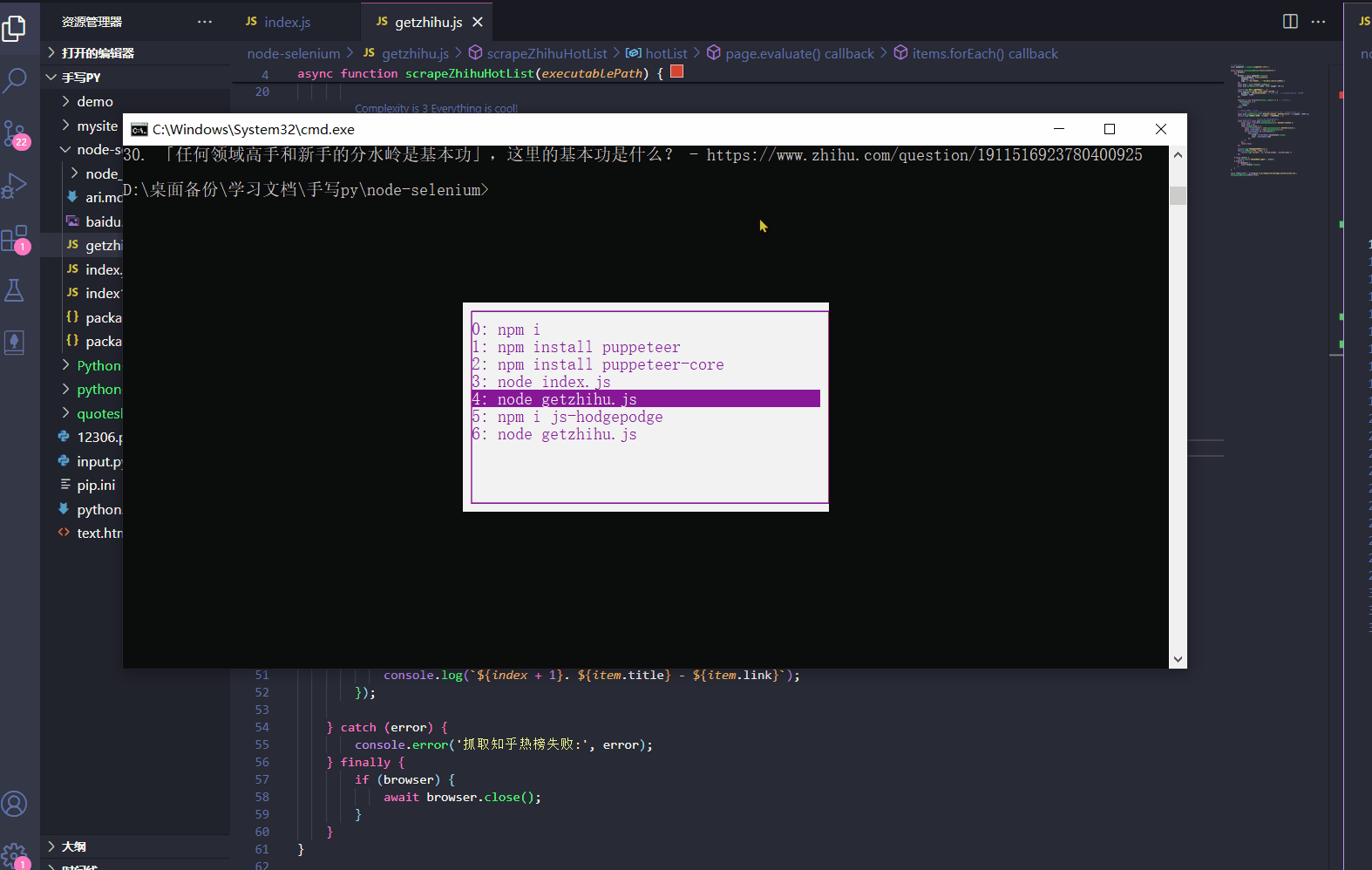1372x870 pixels.
Task: Click the cmd scrollbar down arrow
Action: pos(1178,659)
